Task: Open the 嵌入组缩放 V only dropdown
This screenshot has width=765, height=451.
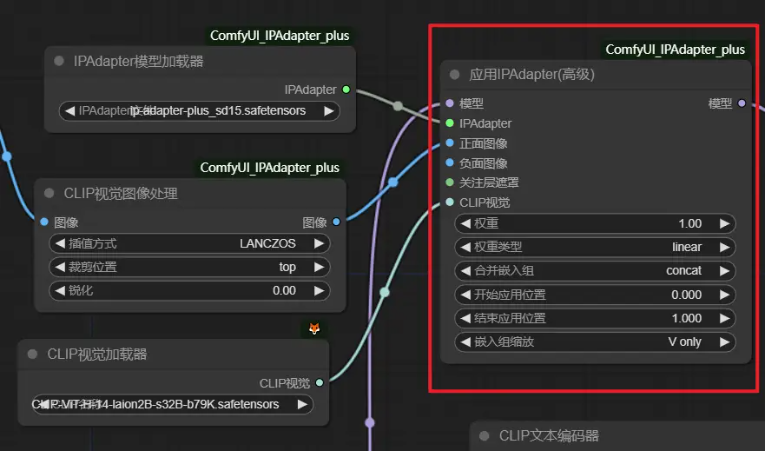Action: point(595,342)
